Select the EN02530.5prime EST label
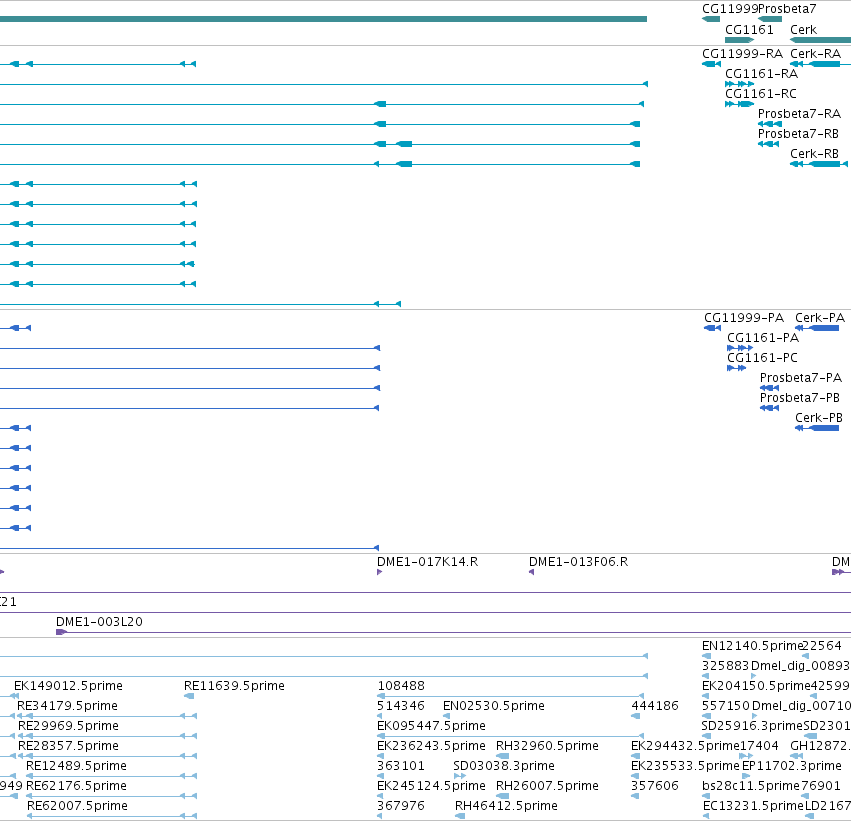Image resolution: width=851 pixels, height=821 pixels. (x=494, y=706)
